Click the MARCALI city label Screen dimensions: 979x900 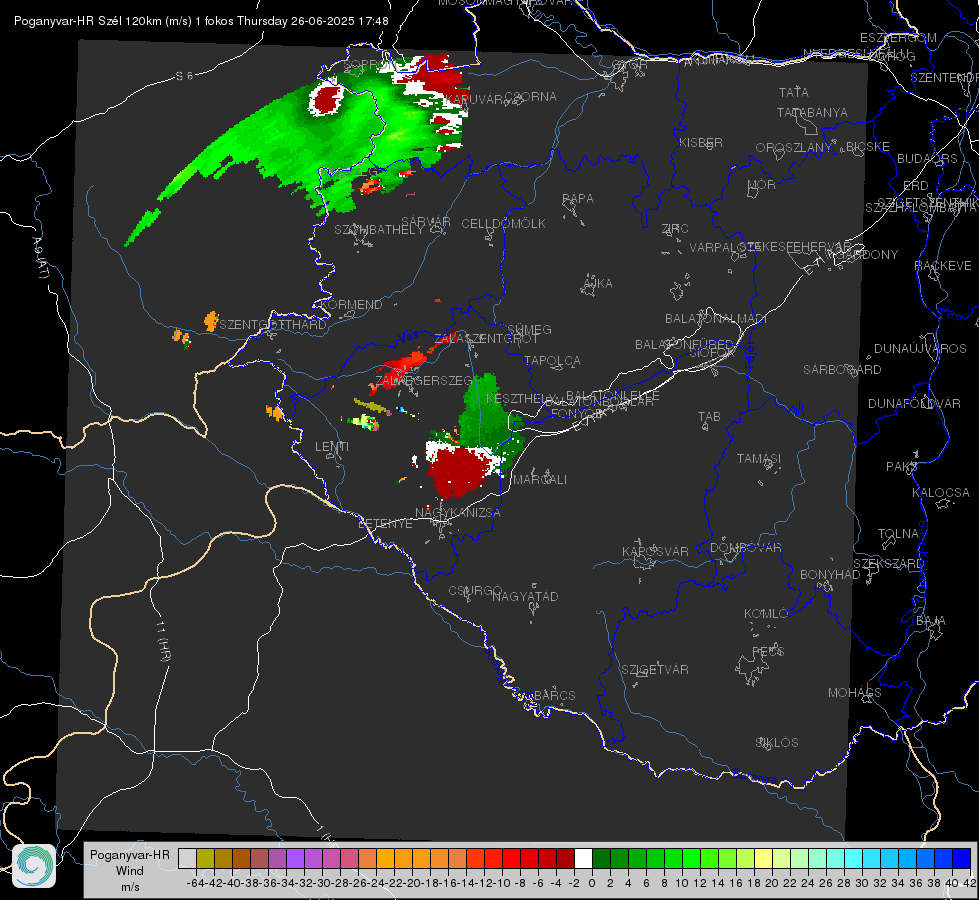540,480
